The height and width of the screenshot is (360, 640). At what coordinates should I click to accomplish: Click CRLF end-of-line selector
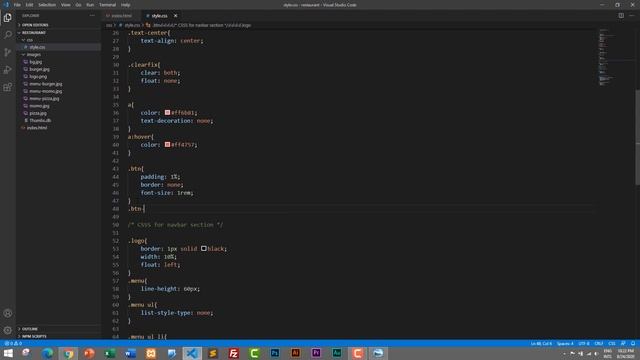(599, 344)
